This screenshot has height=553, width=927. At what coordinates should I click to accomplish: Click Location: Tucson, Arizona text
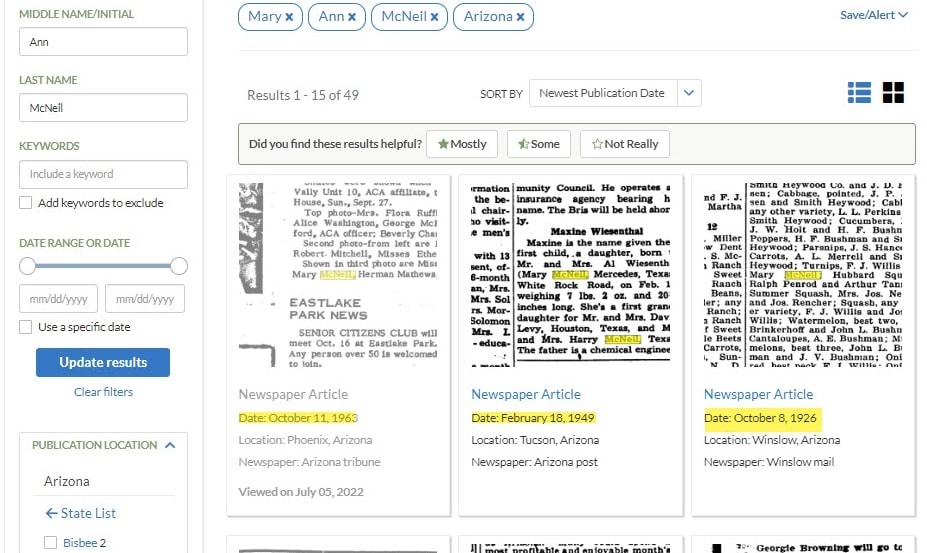point(535,440)
